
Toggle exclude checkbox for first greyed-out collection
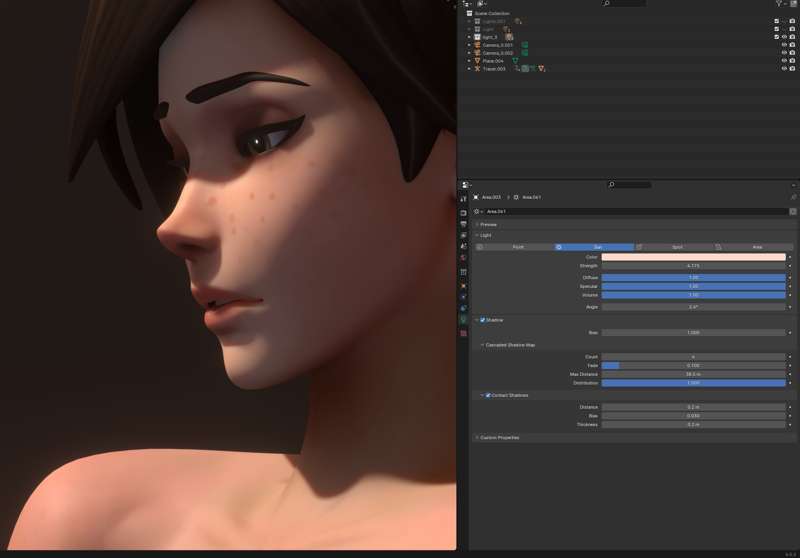click(777, 21)
